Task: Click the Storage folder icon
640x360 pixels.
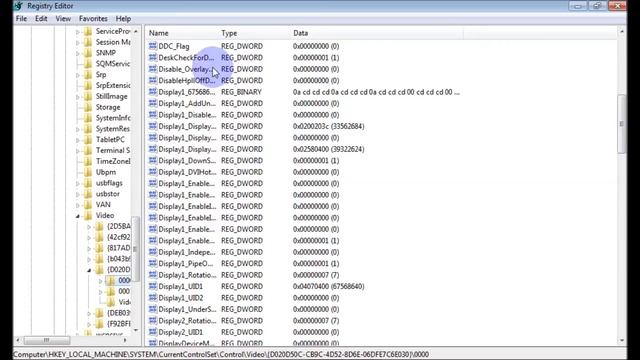Action: pyautogui.click(x=88, y=107)
